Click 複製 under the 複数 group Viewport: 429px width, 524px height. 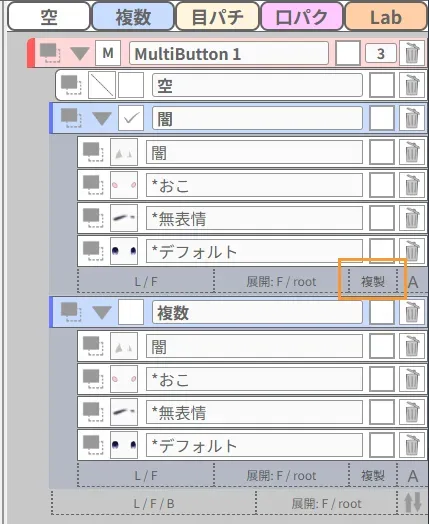click(x=373, y=475)
